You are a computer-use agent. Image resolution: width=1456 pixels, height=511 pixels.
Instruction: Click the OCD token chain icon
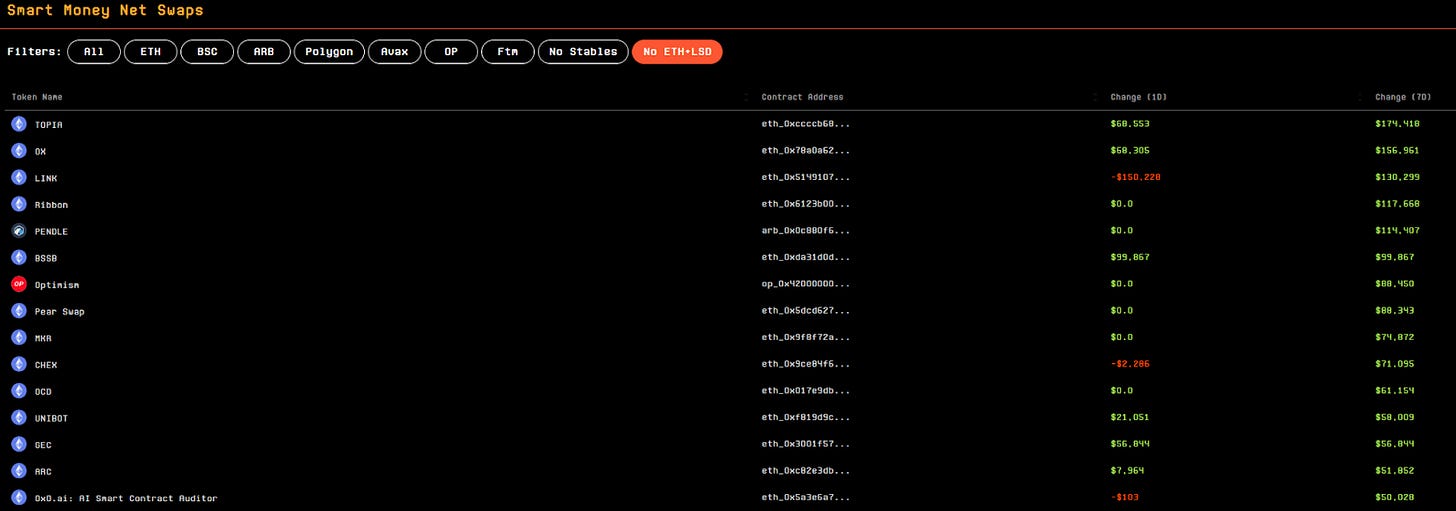coord(19,391)
